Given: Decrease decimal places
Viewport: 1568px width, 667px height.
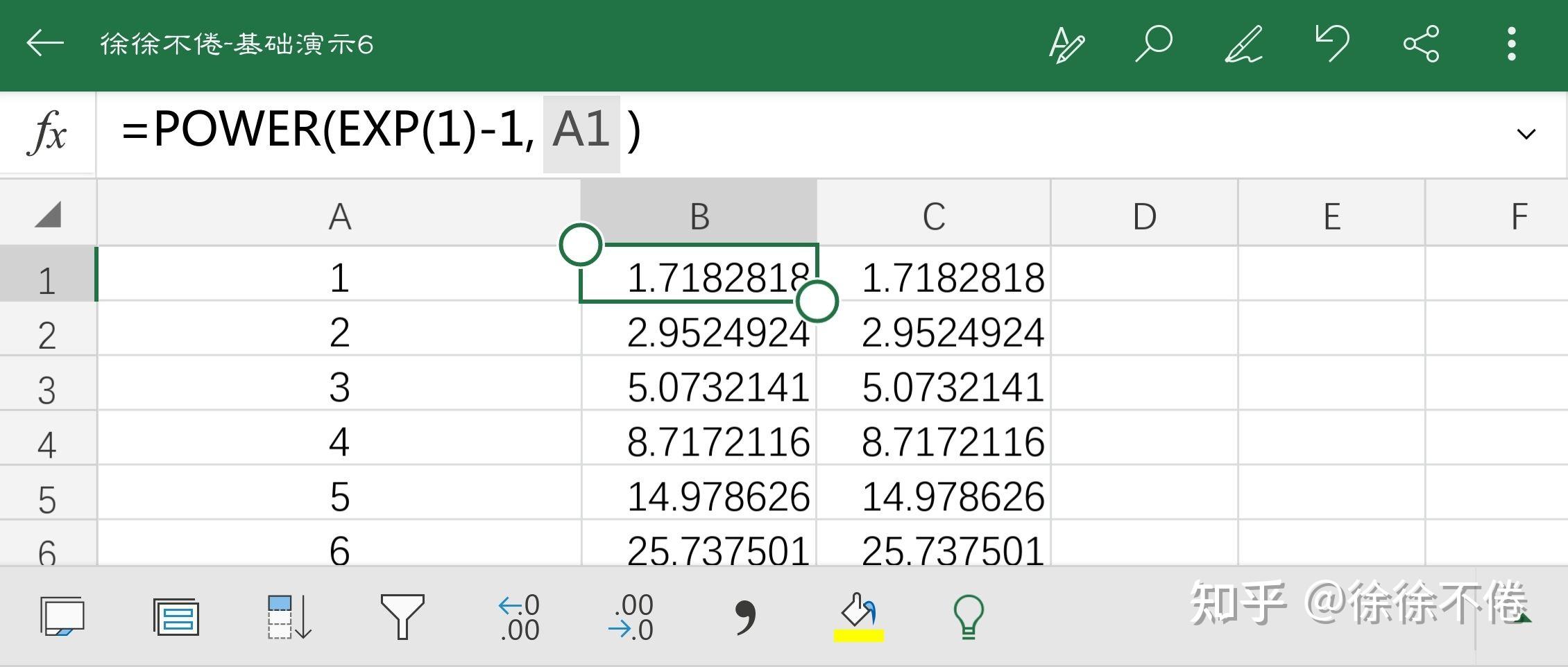Looking at the screenshot, I should click(630, 617).
